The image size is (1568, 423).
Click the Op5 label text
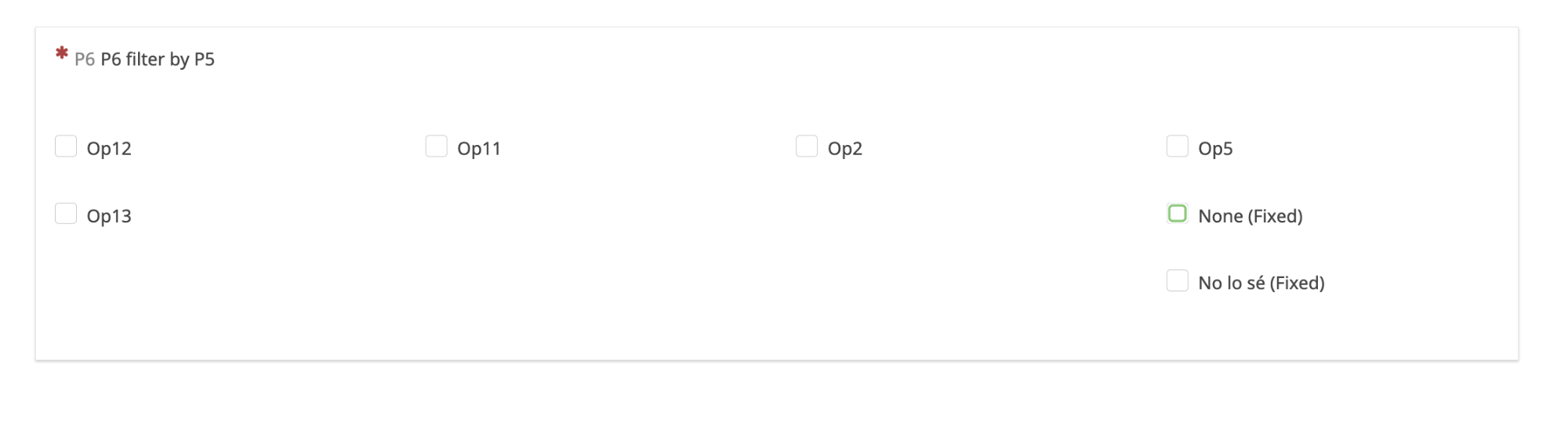[1215, 149]
